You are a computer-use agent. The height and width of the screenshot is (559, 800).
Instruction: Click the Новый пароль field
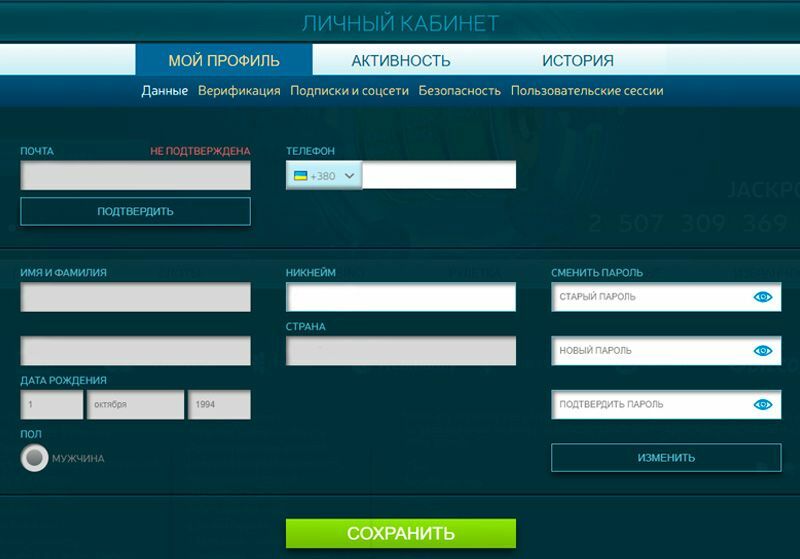(x=666, y=350)
